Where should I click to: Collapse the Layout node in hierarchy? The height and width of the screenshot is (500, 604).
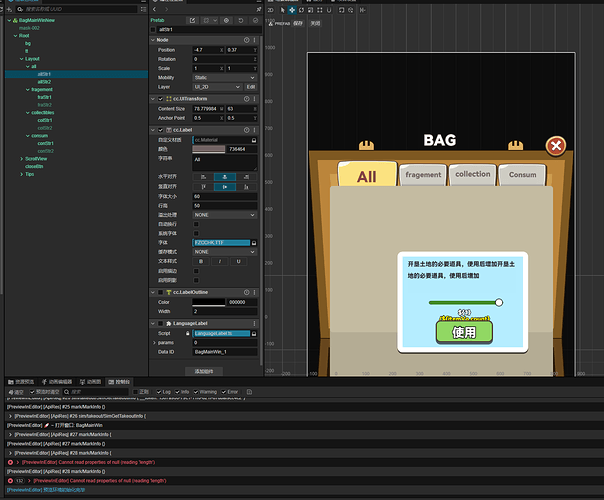(x=22, y=59)
